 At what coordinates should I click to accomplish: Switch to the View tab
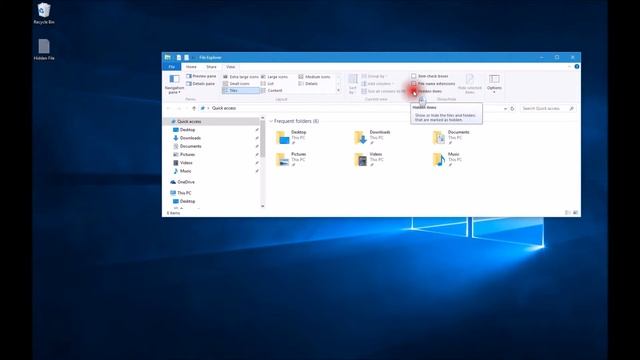click(231, 67)
